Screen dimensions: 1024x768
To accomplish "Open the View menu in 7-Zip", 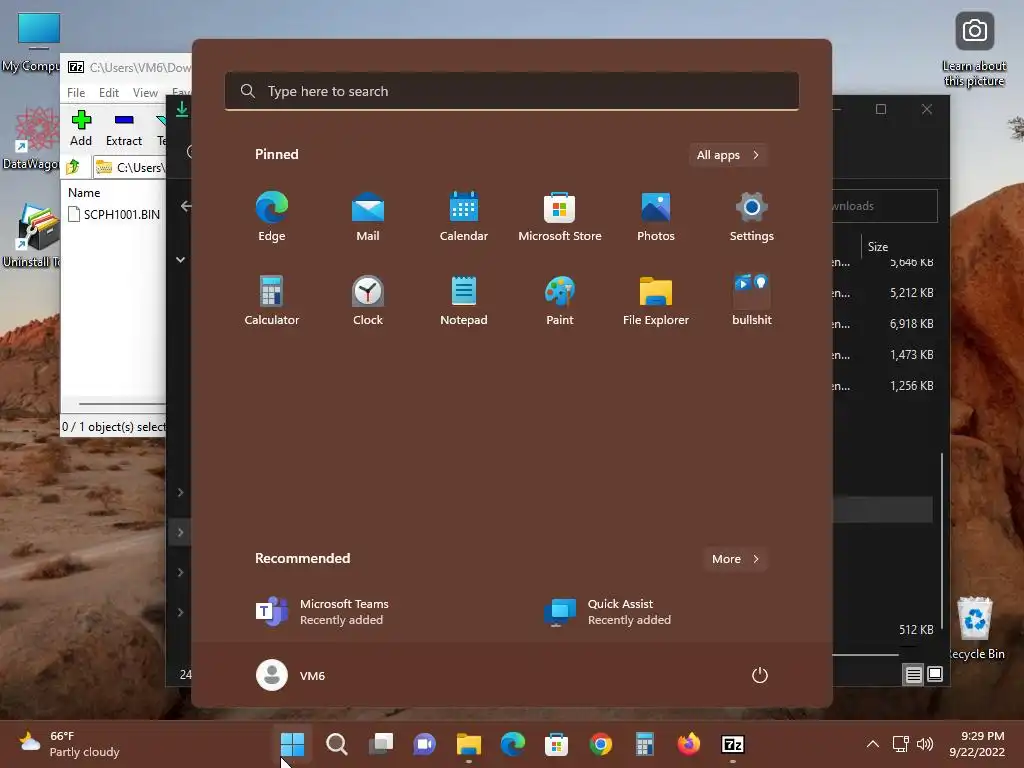I will coord(145,93).
